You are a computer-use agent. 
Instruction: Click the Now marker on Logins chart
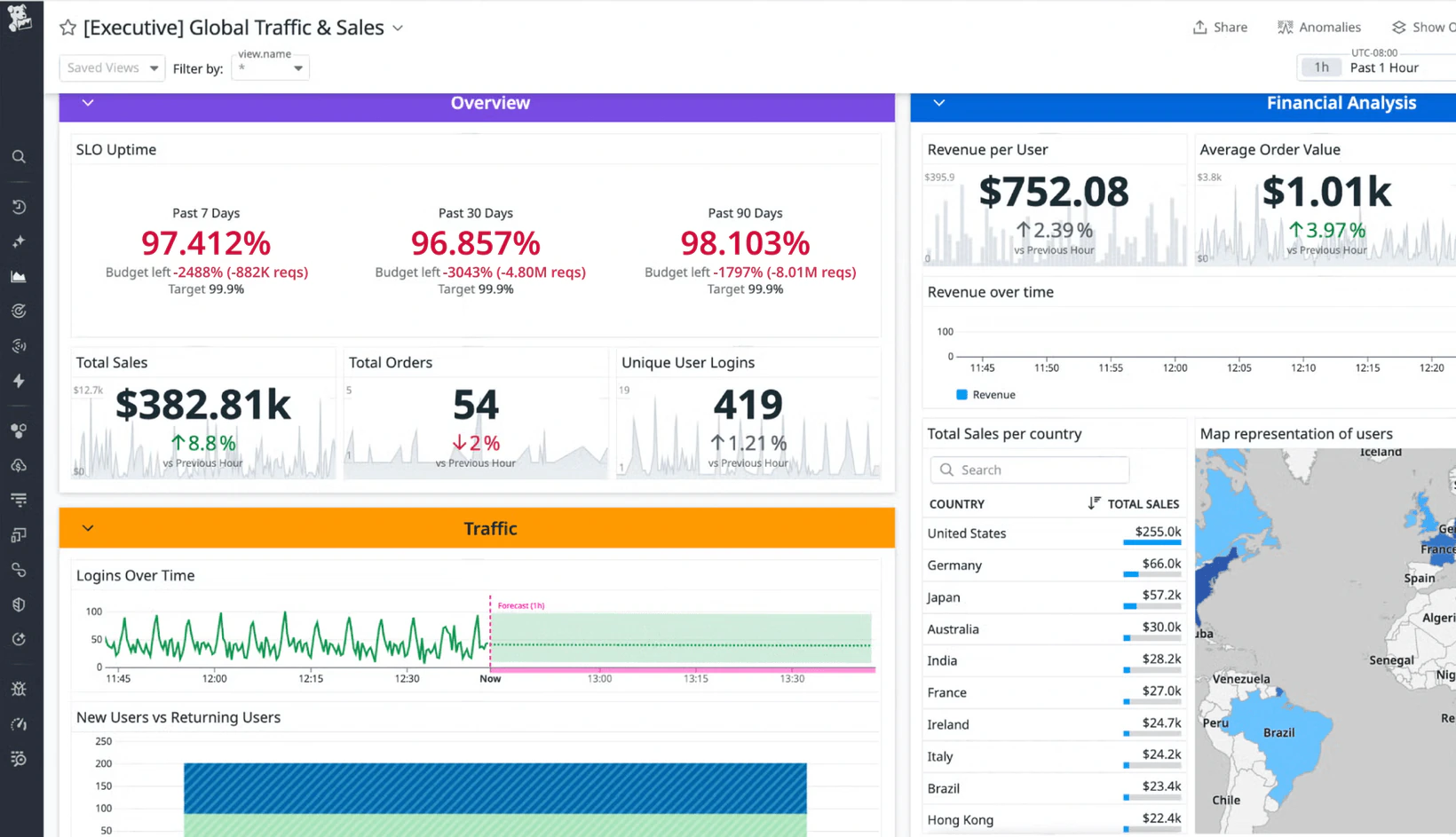[x=490, y=679]
